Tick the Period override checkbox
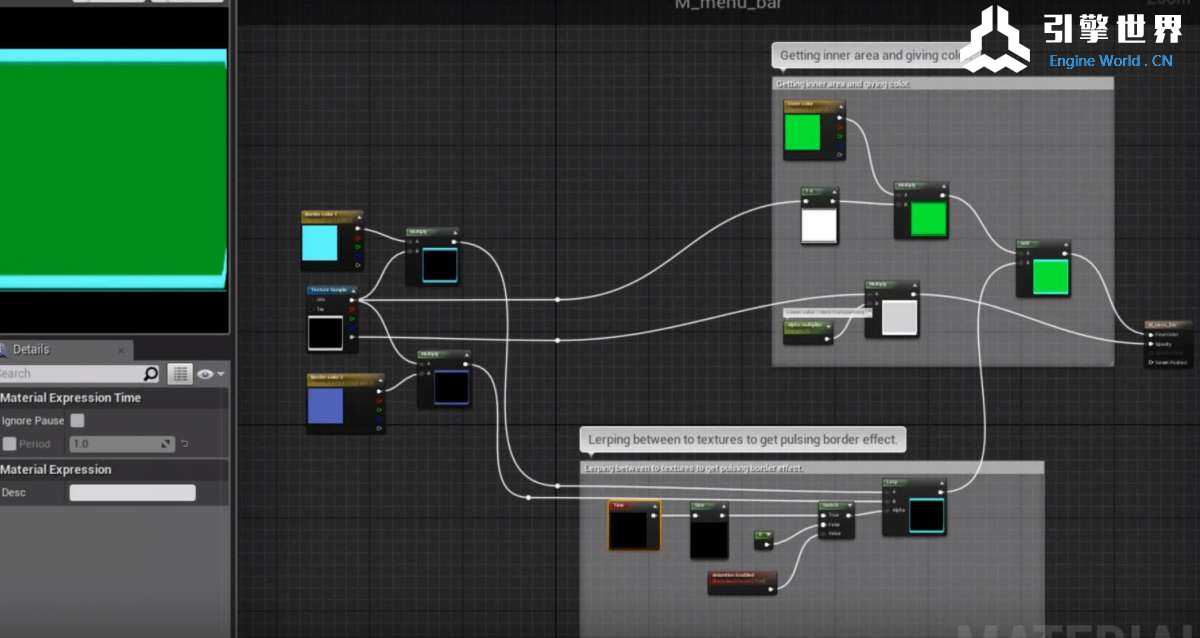1200x638 pixels. point(9,444)
